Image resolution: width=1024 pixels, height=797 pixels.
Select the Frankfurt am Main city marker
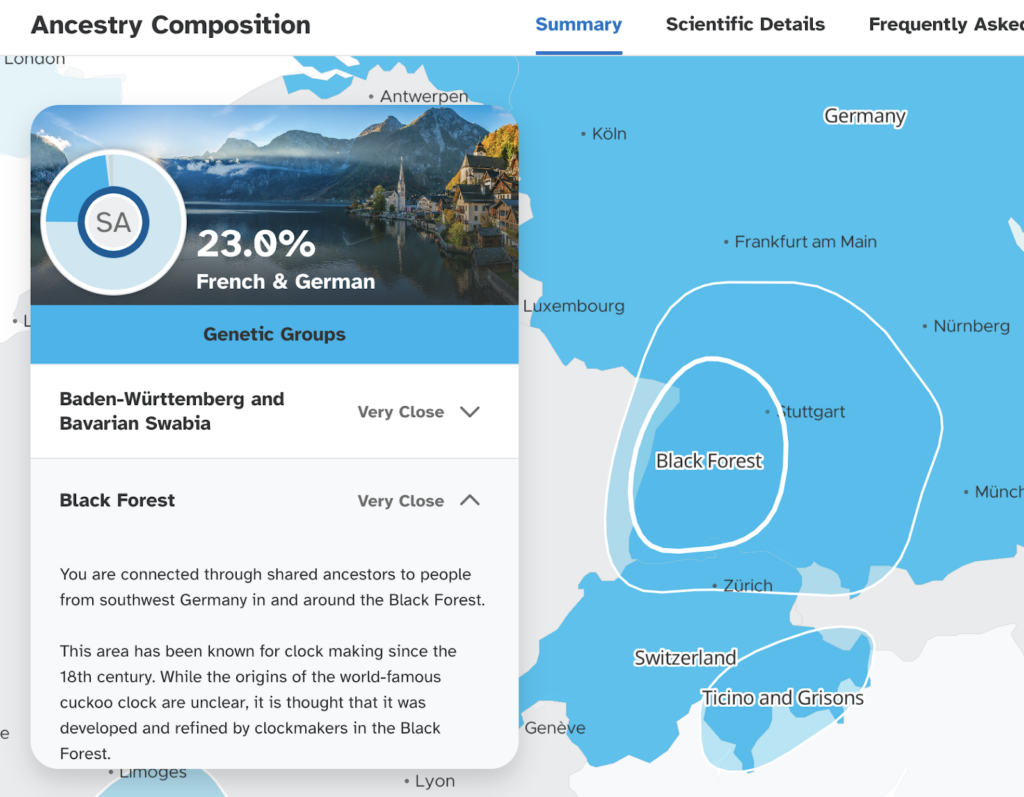click(x=727, y=242)
